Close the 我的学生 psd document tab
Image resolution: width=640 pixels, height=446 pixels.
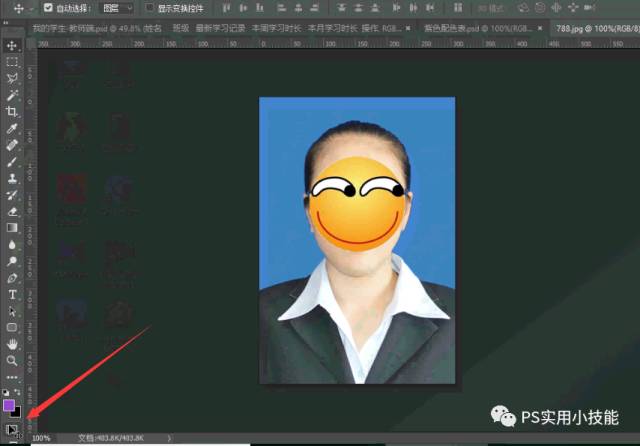408,28
